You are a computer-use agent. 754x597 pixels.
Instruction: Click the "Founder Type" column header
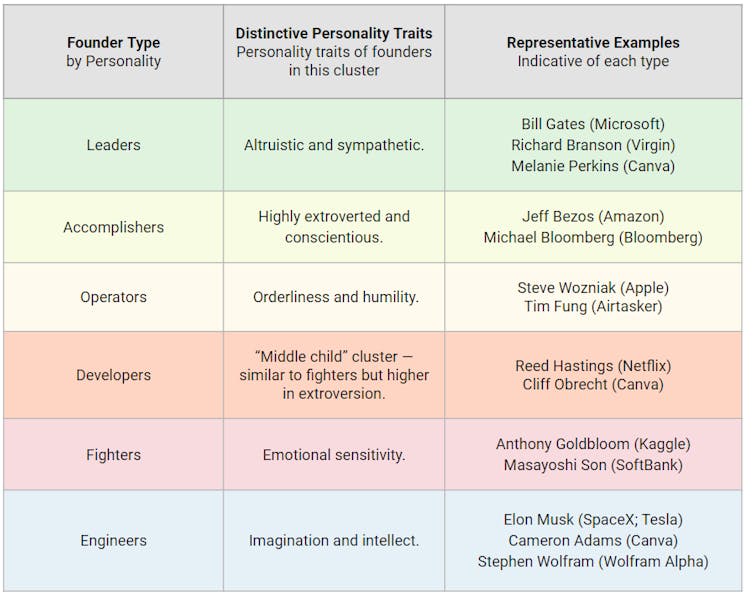click(x=113, y=43)
